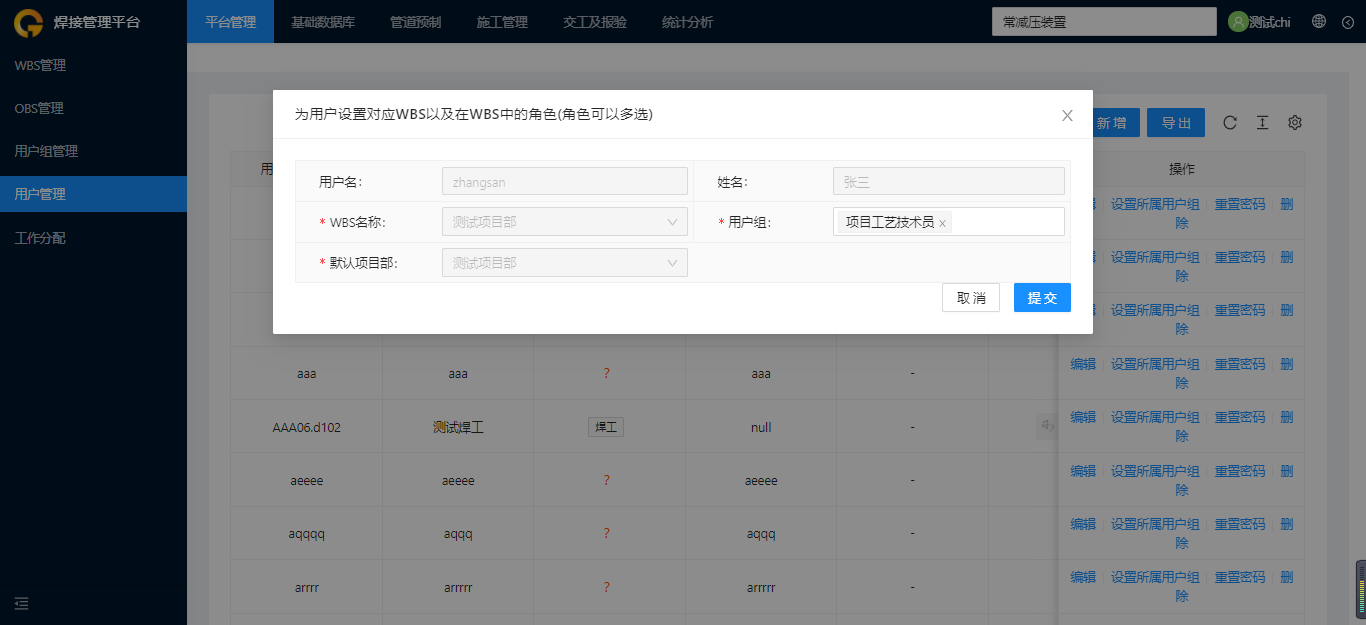1366x625 pixels.
Task: Click 编辑 in the aeeee row
Action: (x=1083, y=471)
